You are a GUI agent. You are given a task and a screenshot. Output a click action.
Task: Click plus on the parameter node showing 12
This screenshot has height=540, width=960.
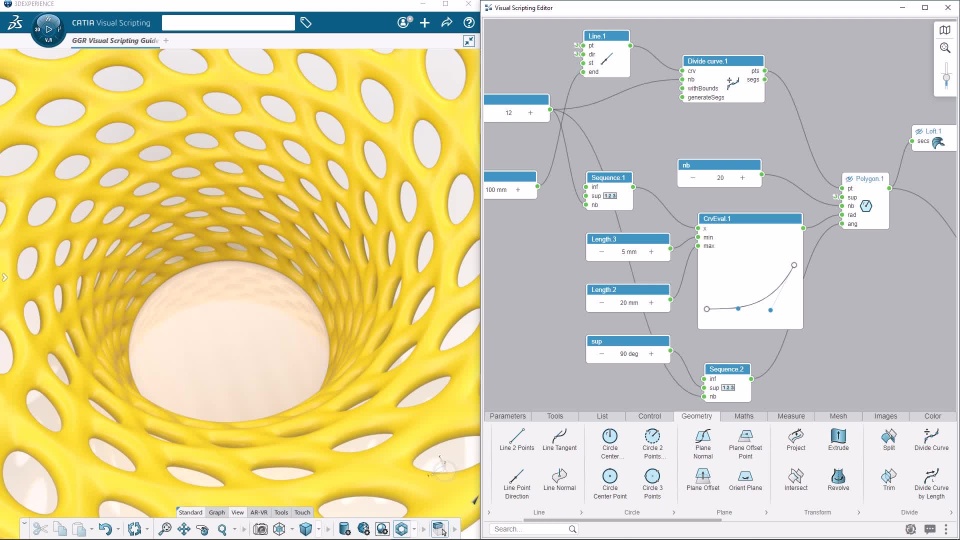[x=530, y=113]
